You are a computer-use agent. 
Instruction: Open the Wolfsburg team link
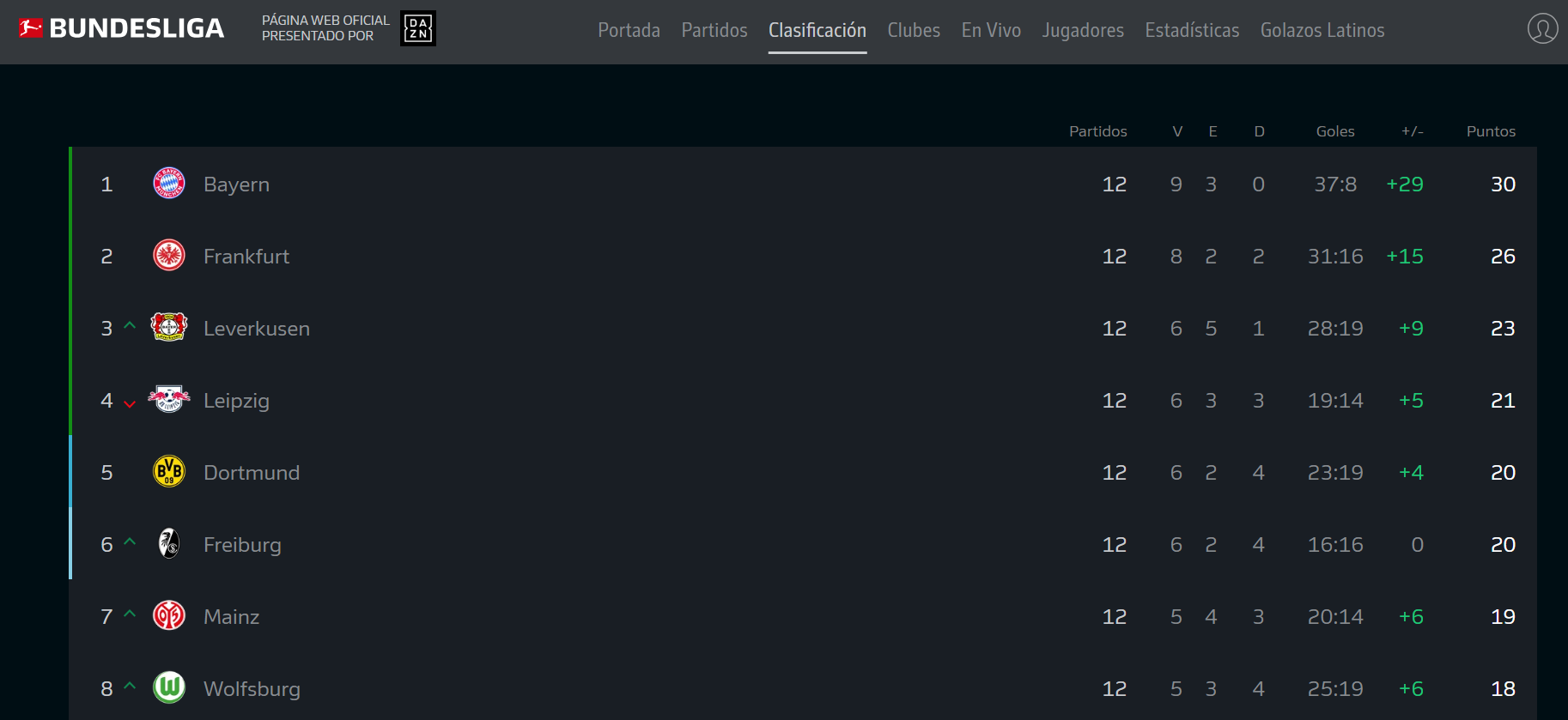[252, 689]
